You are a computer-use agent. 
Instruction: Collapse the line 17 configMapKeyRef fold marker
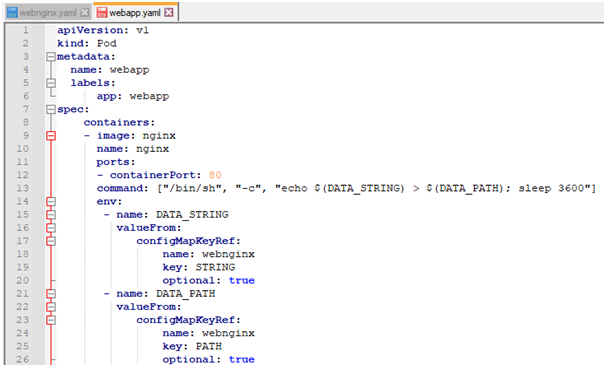tap(51, 241)
